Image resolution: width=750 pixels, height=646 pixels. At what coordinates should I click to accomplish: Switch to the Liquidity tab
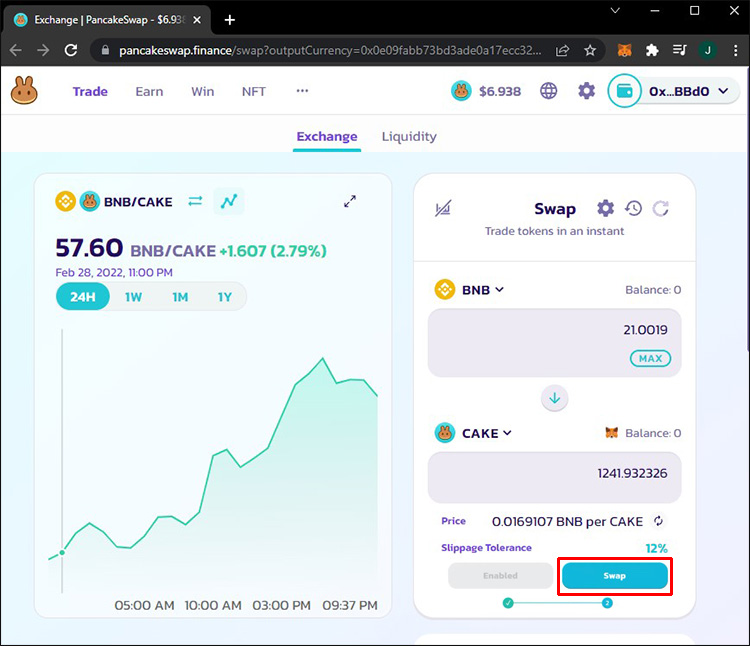tap(409, 137)
